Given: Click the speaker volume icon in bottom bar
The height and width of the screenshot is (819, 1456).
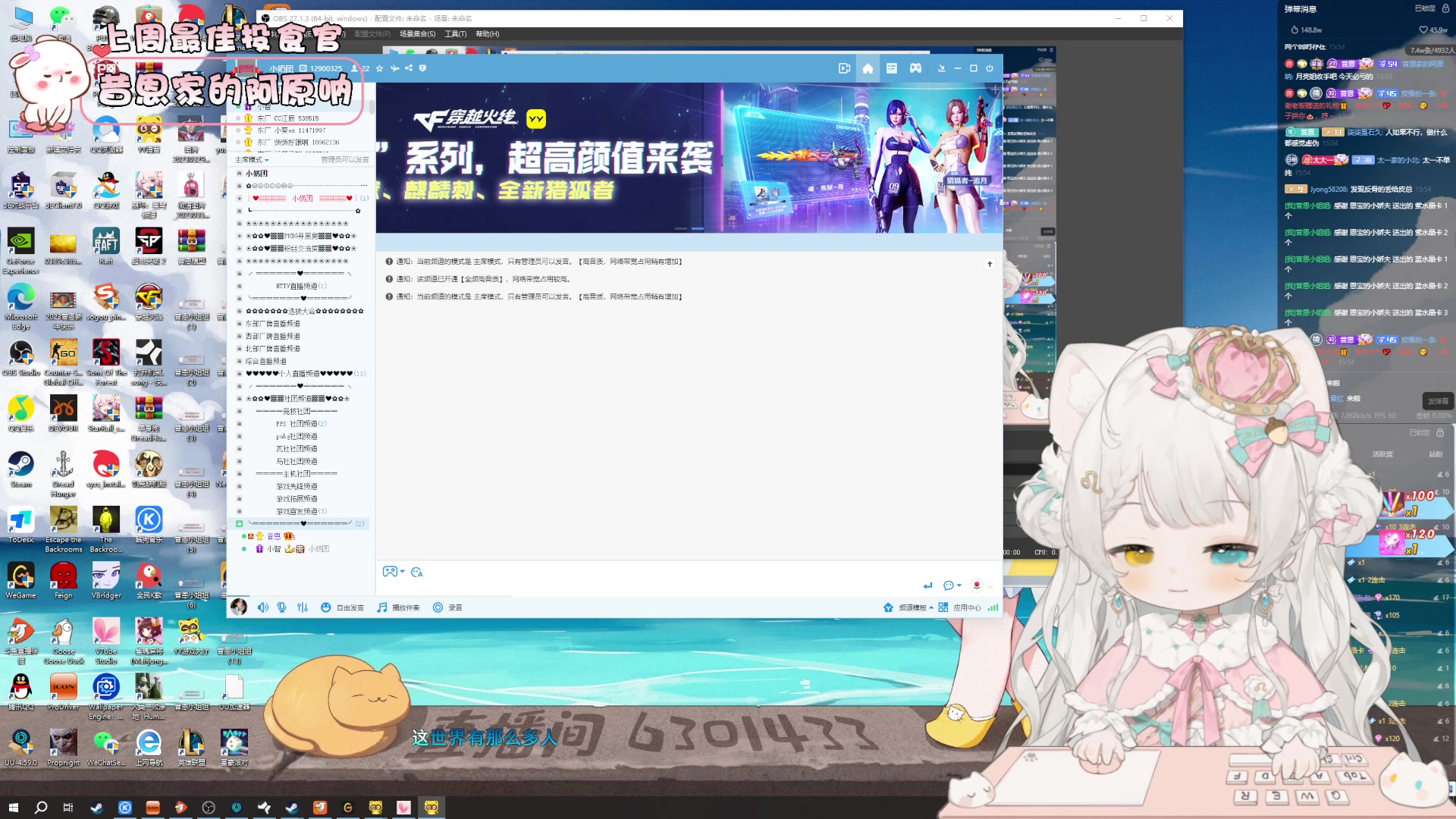Looking at the screenshot, I should 263,607.
